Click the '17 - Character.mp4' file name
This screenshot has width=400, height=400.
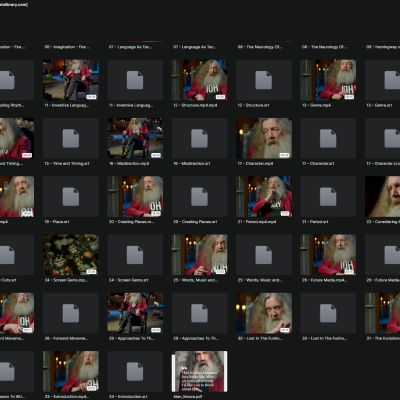[255, 163]
